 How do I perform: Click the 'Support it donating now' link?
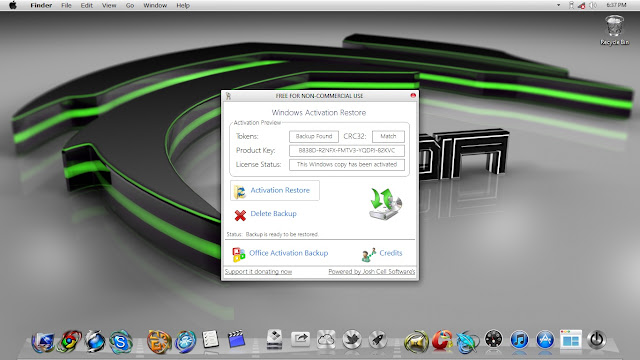click(258, 271)
